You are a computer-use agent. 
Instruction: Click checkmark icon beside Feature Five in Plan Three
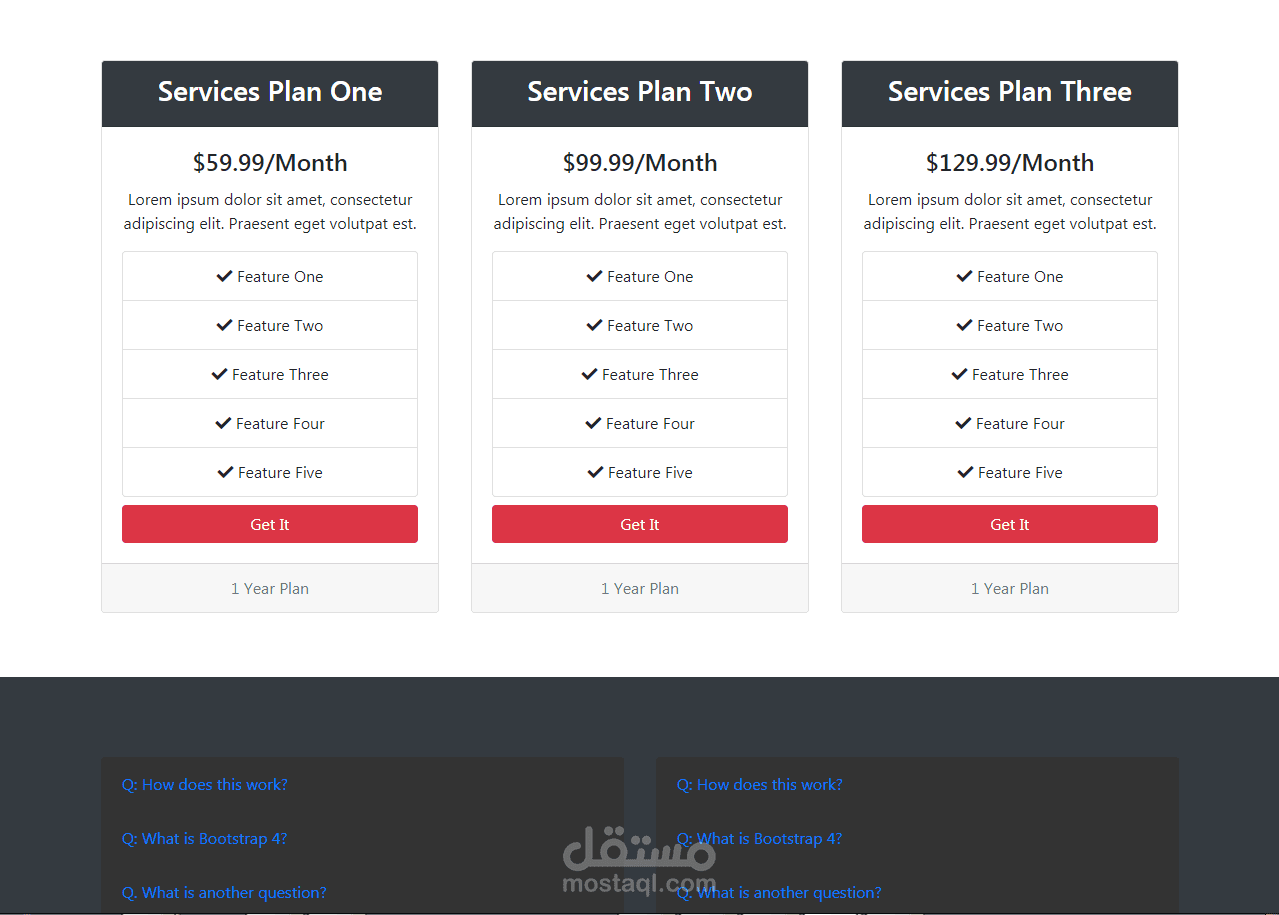coord(965,472)
